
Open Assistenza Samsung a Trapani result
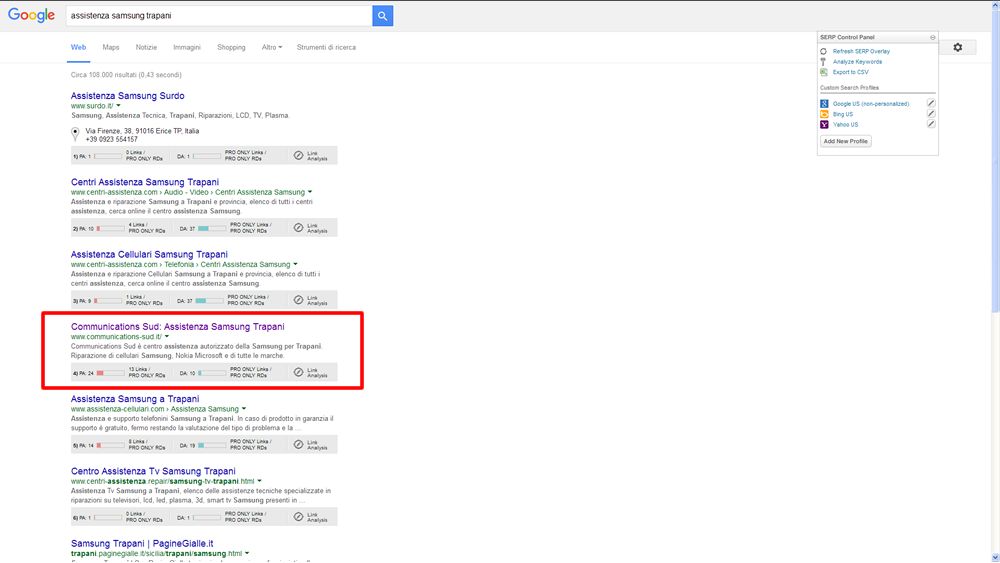click(135, 399)
